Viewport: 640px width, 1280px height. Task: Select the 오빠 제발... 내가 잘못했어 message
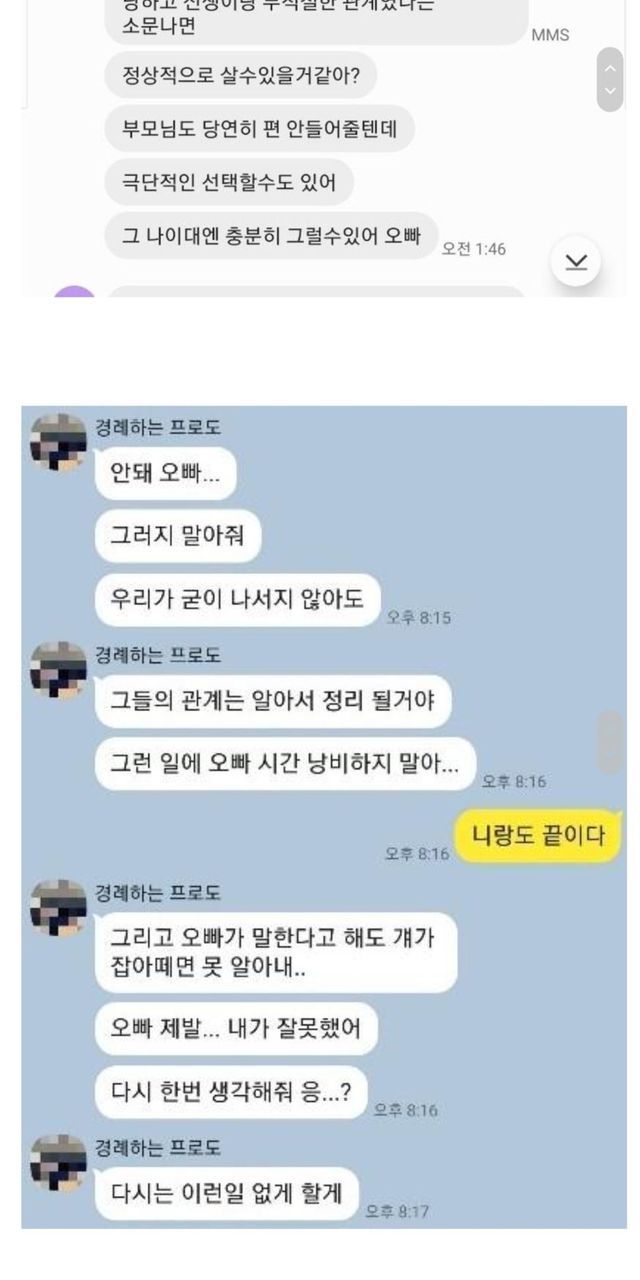(x=236, y=1029)
